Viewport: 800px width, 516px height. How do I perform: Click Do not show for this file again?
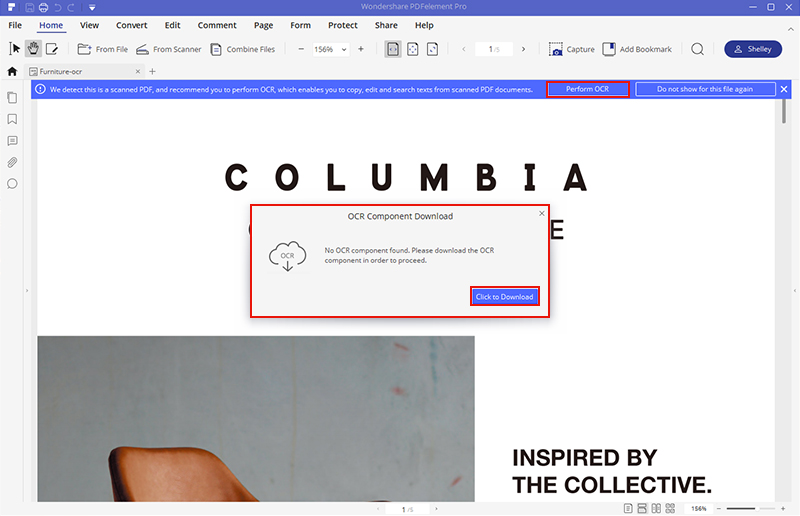point(705,89)
